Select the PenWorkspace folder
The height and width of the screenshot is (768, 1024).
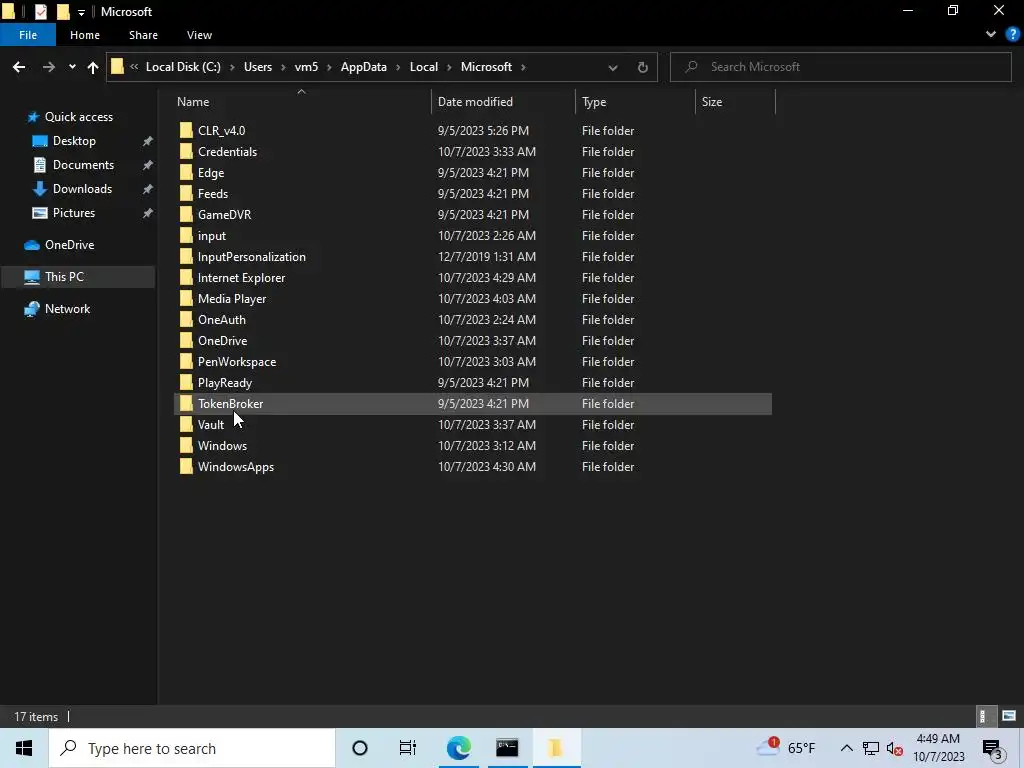(x=237, y=362)
